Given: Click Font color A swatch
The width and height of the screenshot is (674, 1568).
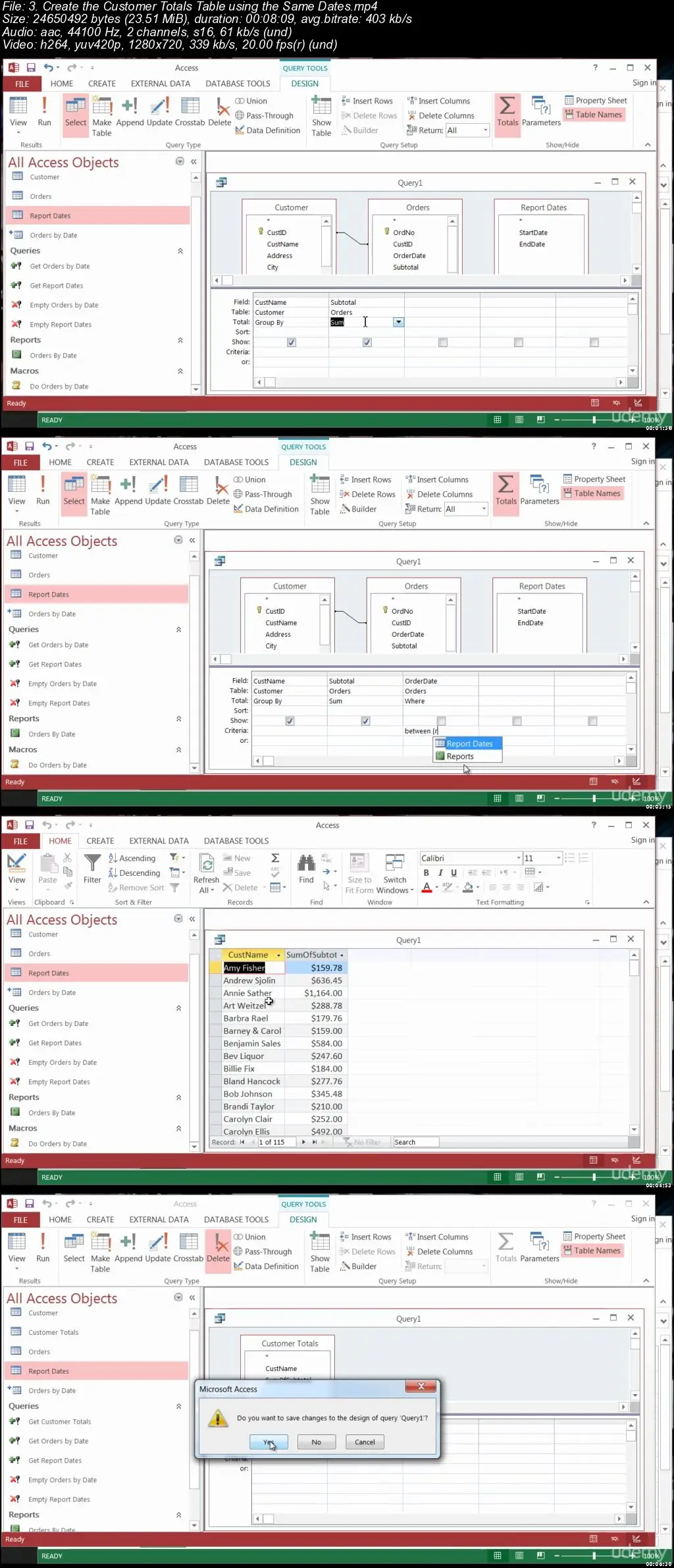Looking at the screenshot, I should [427, 887].
